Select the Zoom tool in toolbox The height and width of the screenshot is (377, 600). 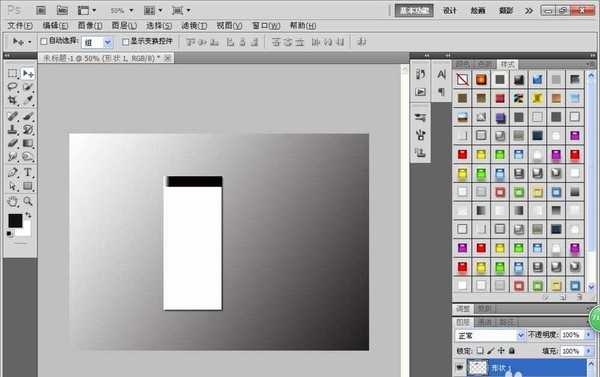coord(28,201)
